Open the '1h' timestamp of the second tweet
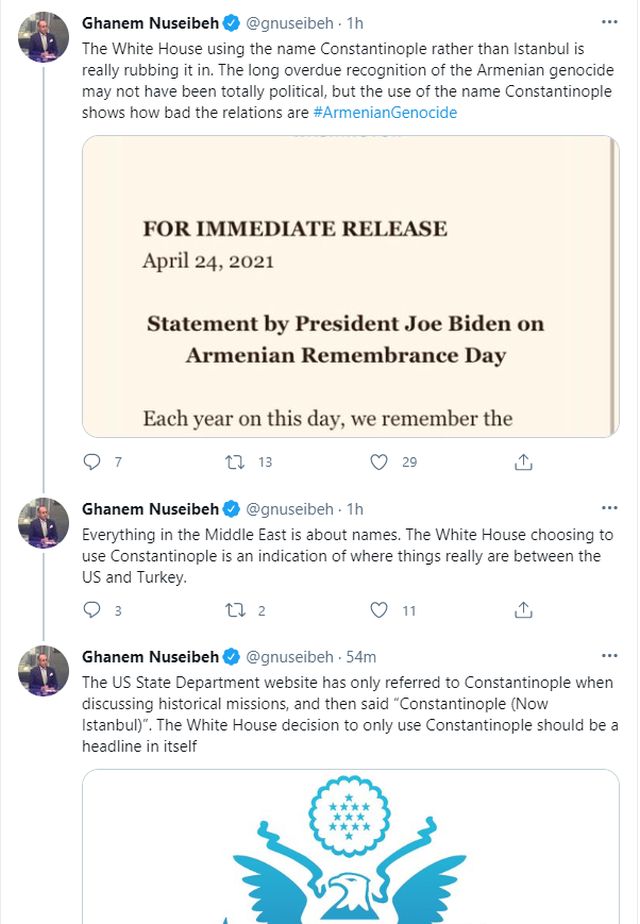640x924 pixels. point(354,508)
